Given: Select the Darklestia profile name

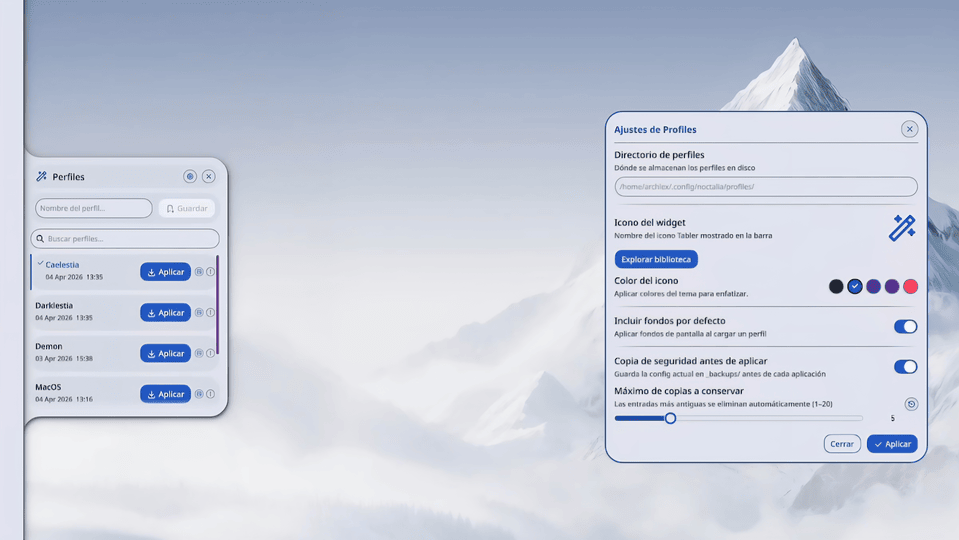Looking at the screenshot, I should pos(54,305).
